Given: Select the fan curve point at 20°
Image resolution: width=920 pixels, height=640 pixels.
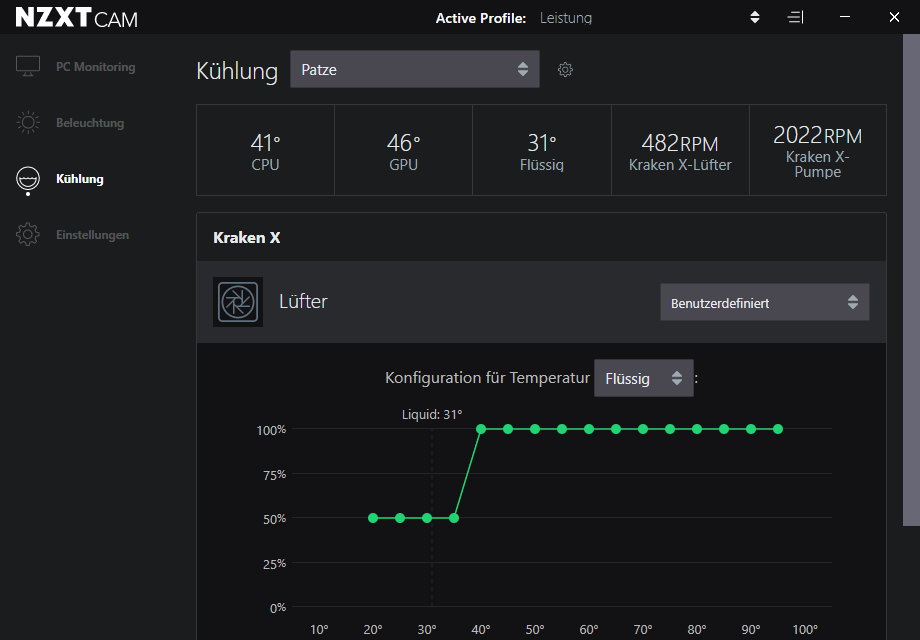Looking at the screenshot, I should [x=373, y=518].
